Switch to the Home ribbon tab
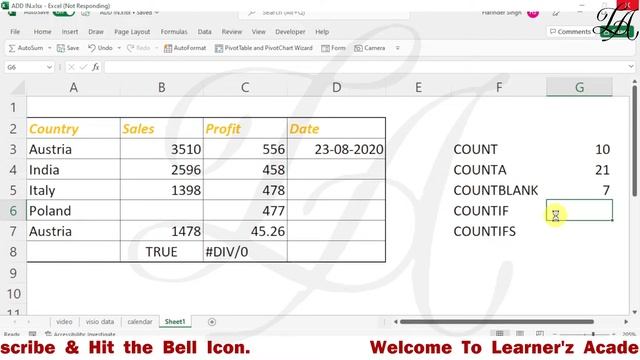Screen dimensions: 640x360 42,31
